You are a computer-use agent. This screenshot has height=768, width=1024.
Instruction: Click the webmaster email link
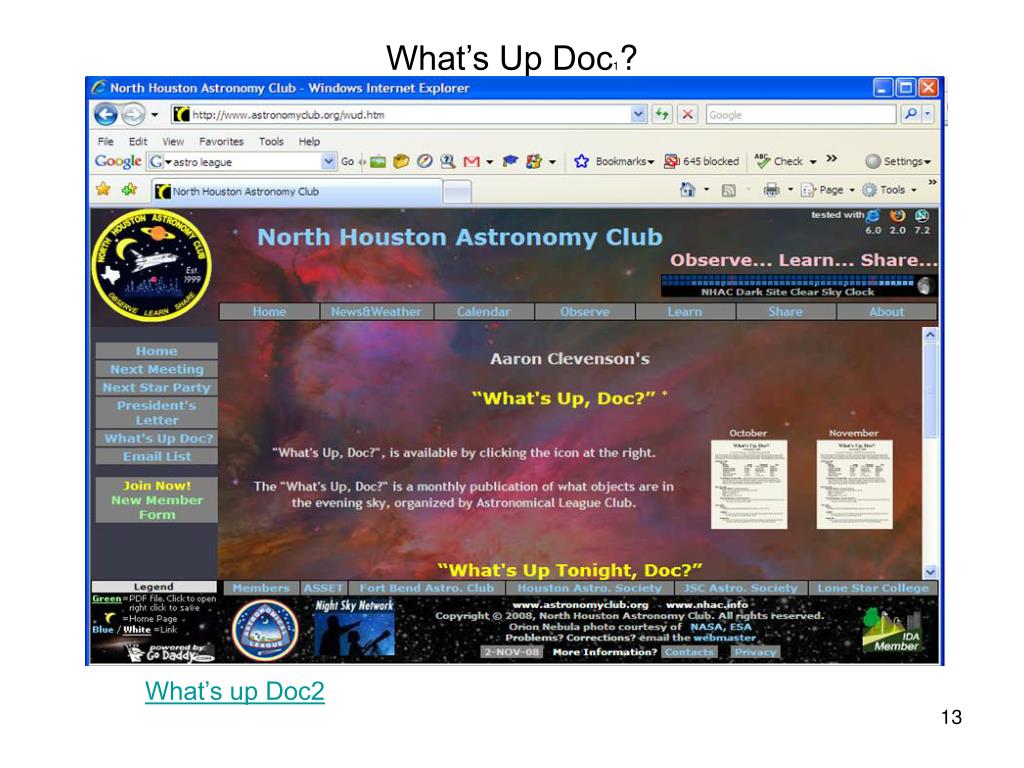click(724, 637)
